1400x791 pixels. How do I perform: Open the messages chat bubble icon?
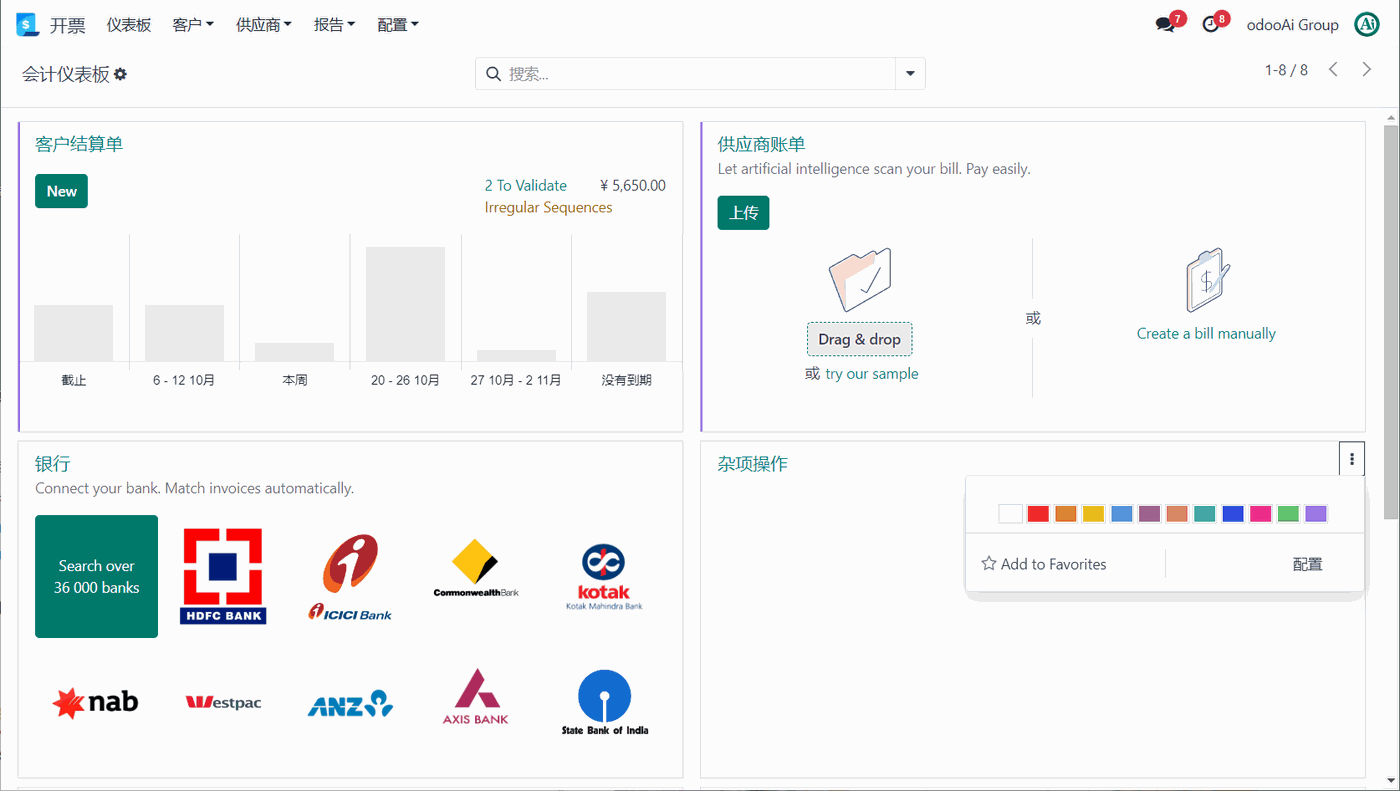pyautogui.click(x=1165, y=25)
